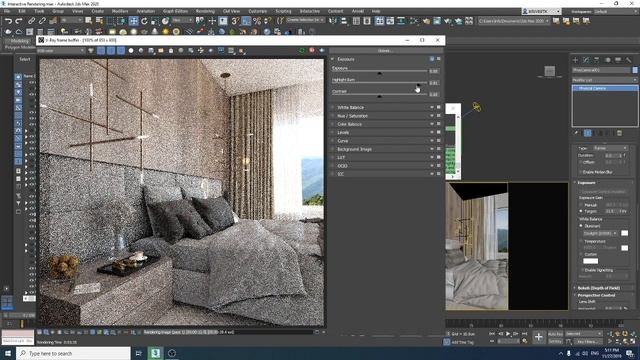Open the Utilities hammer icon in command panel

click(x=629, y=60)
